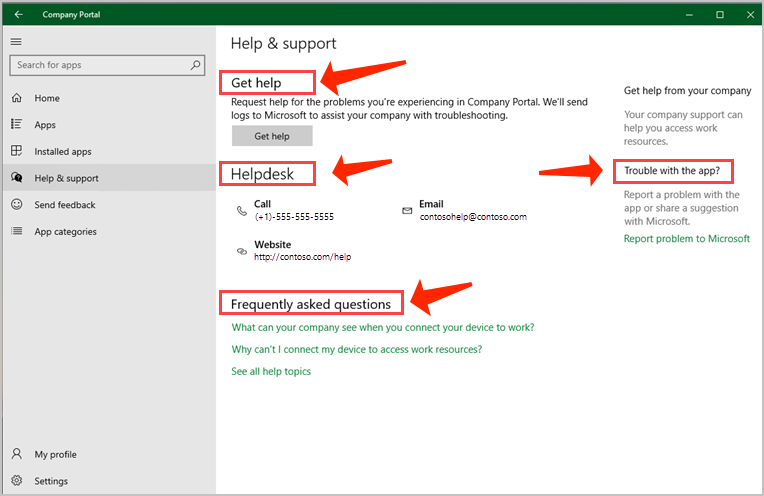Click Get help from your company text

(x=688, y=91)
